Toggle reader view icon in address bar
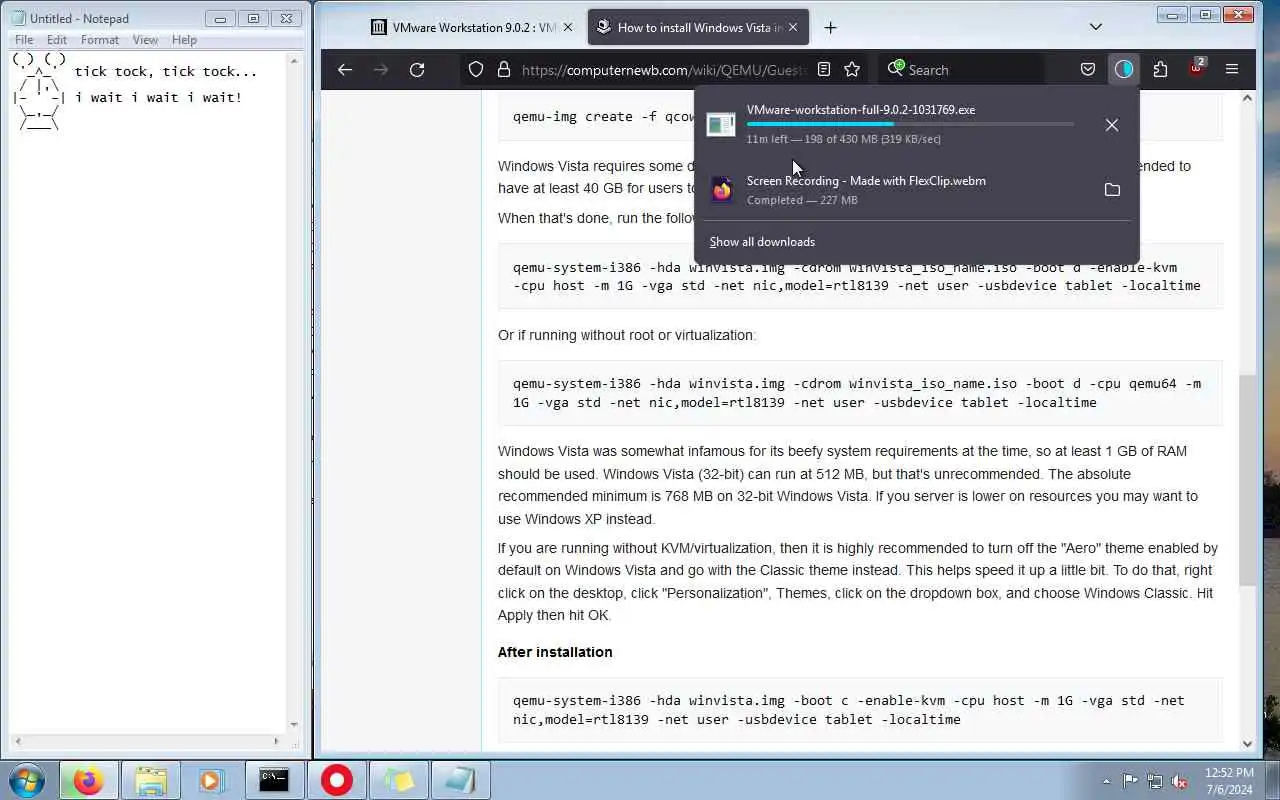The width and height of the screenshot is (1280, 800). 824,69
